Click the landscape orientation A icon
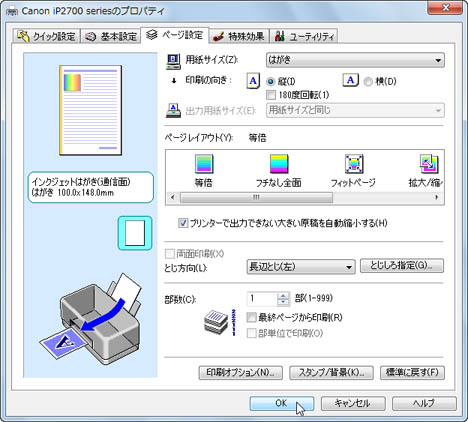Image resolution: width=468 pixels, height=422 pixels. pyautogui.click(x=350, y=80)
